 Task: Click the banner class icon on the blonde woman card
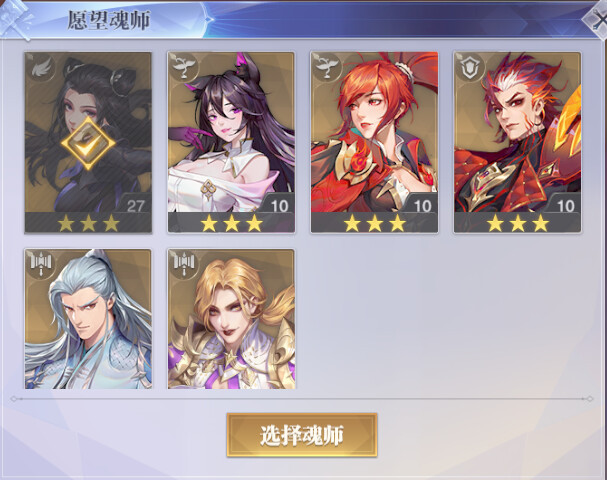tap(183, 264)
